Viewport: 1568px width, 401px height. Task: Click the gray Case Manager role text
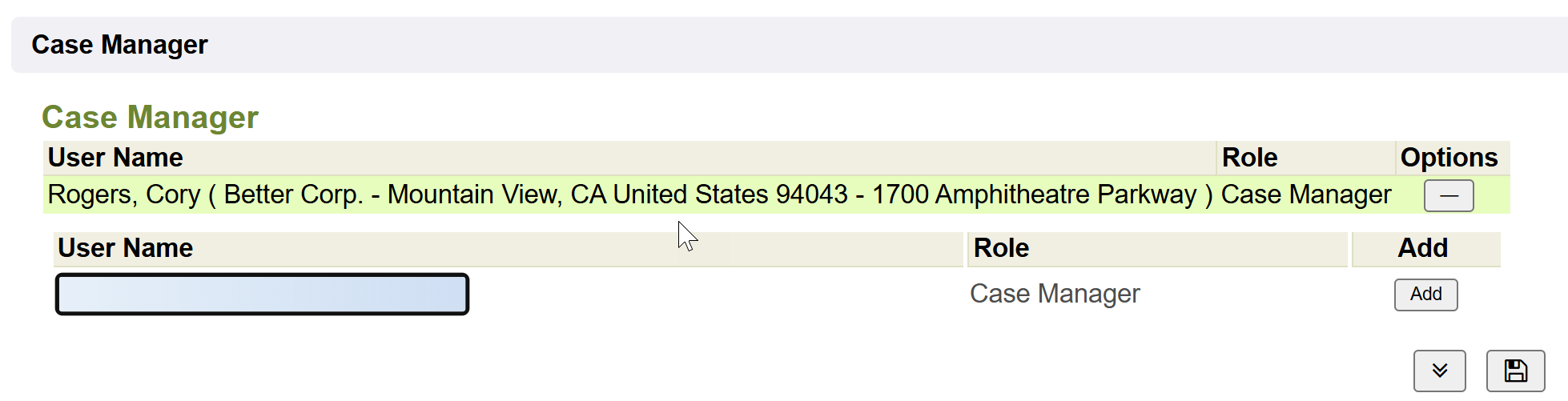tap(1054, 294)
